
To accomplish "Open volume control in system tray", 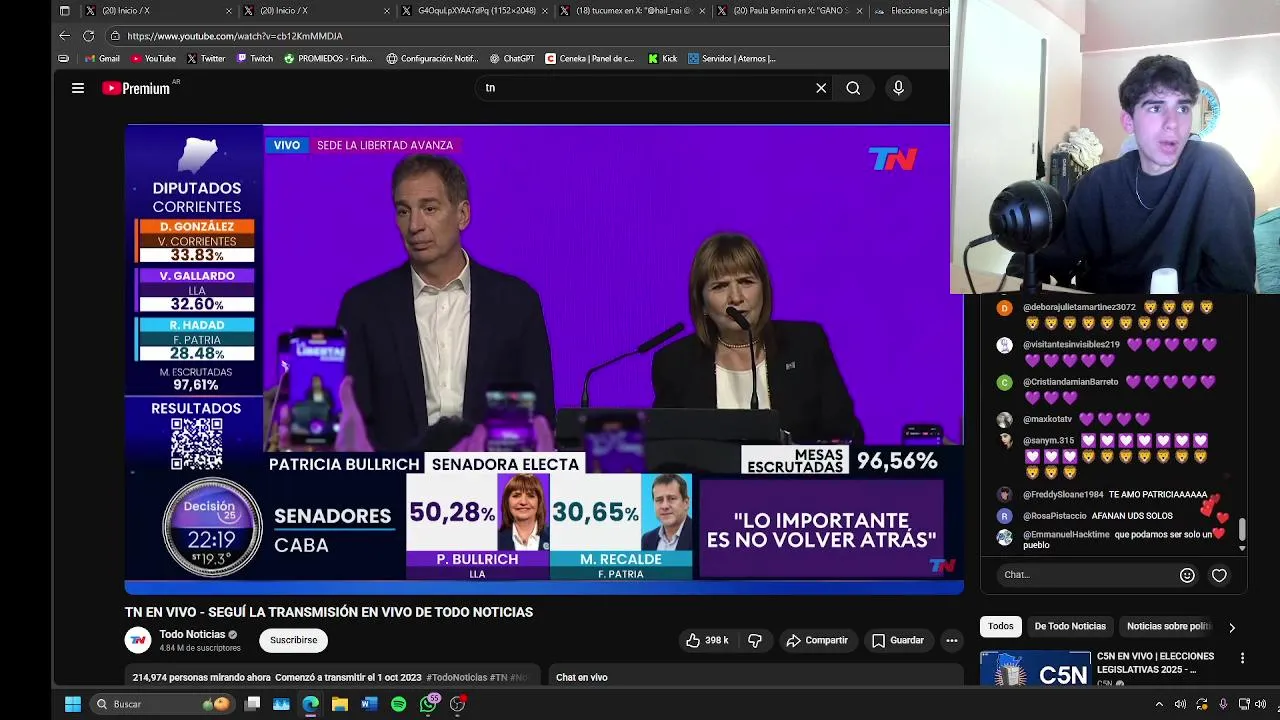I will (x=1180, y=704).
